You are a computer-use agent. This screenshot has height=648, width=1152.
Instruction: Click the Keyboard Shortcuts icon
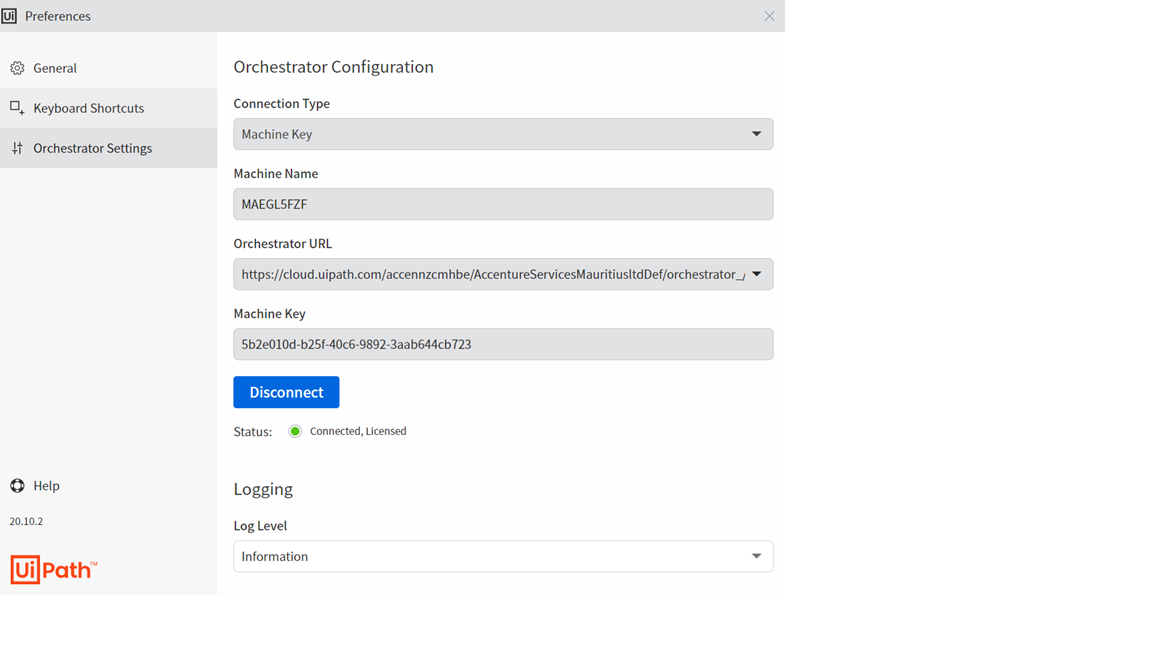click(x=17, y=108)
